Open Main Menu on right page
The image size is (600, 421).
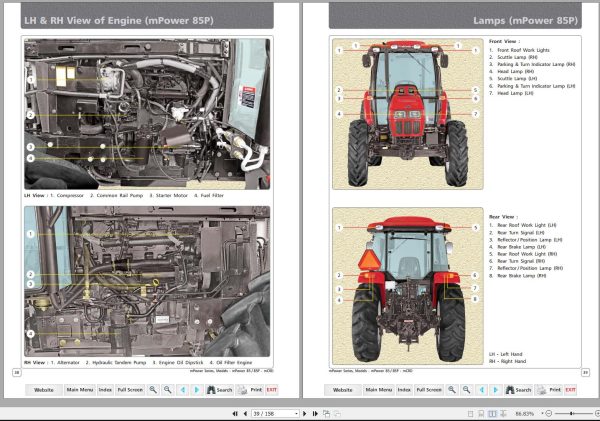pos(378,390)
